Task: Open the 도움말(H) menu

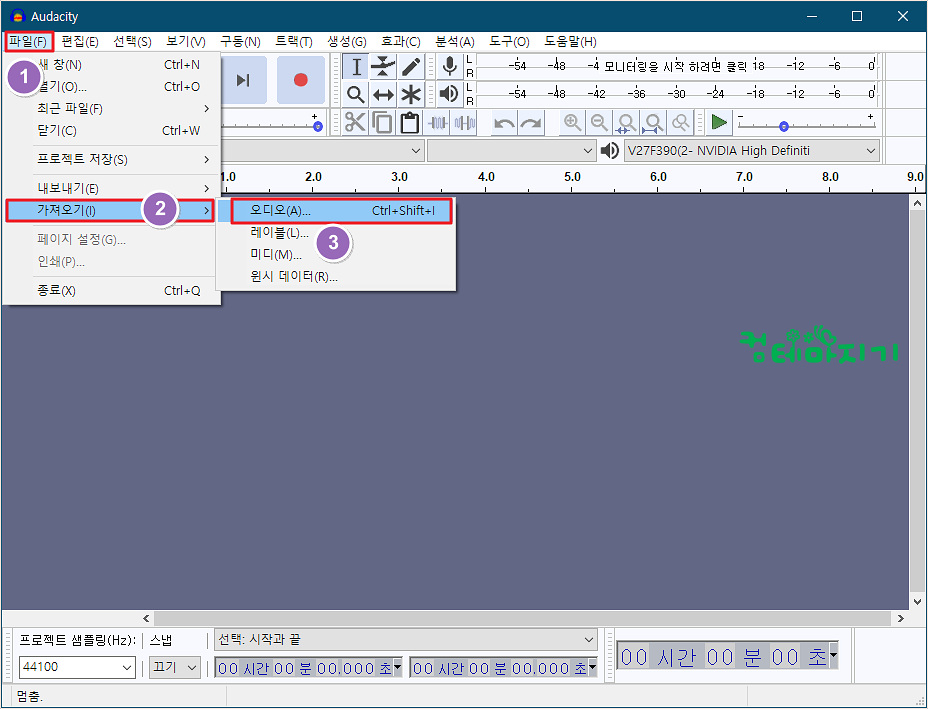Action: 570,41
